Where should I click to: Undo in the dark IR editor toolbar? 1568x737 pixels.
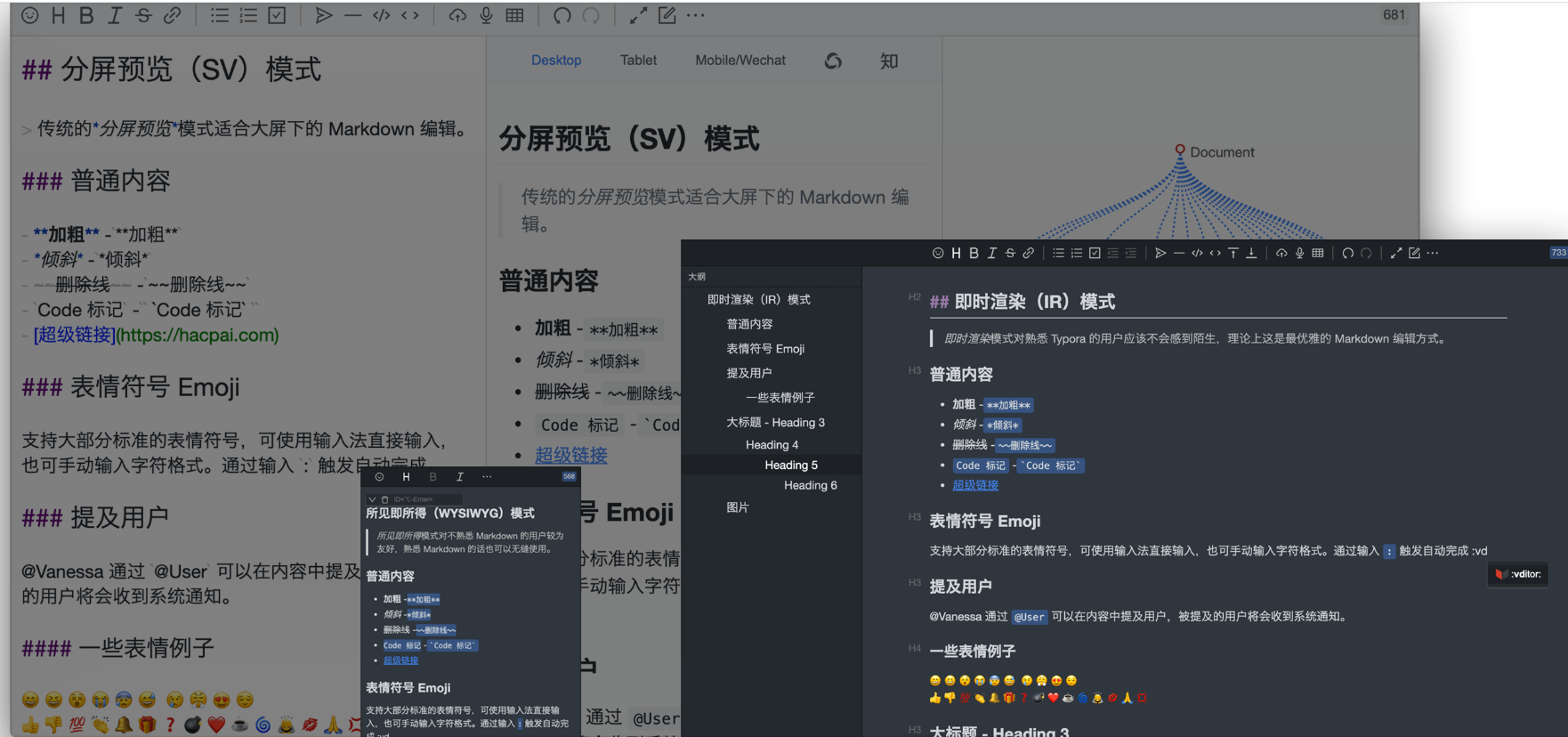pos(1348,254)
